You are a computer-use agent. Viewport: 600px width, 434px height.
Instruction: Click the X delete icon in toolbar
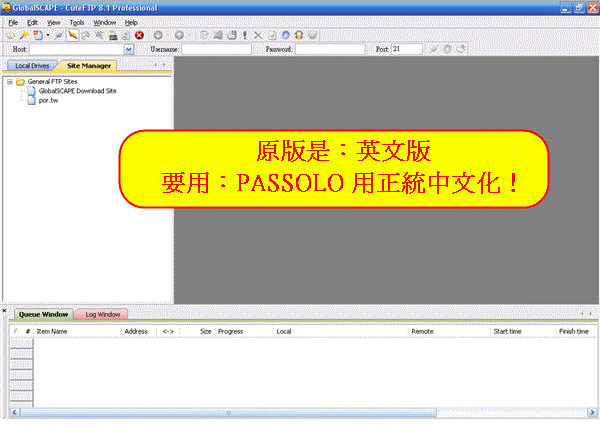tap(258, 35)
